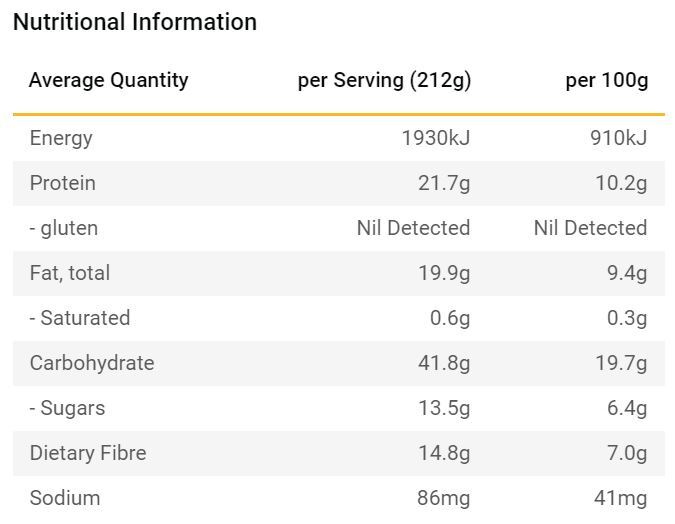The image size is (675, 524).
Task: Click the 21.7g protein value
Action: (444, 183)
